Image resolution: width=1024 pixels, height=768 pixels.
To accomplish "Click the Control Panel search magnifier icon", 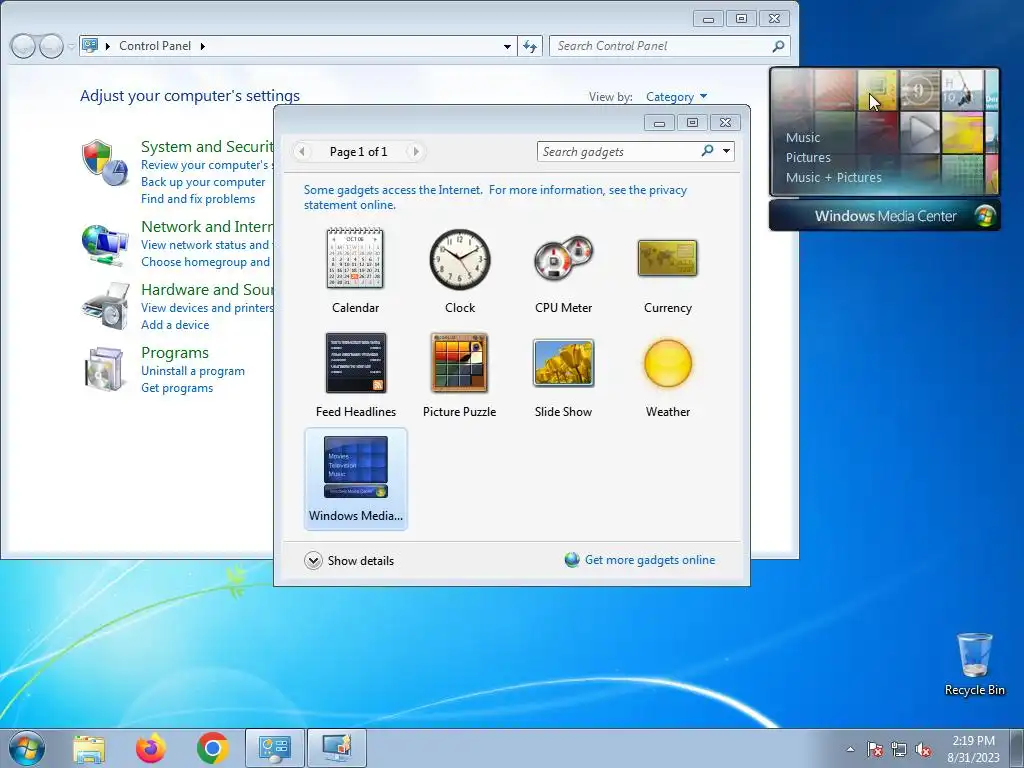I will pos(778,46).
